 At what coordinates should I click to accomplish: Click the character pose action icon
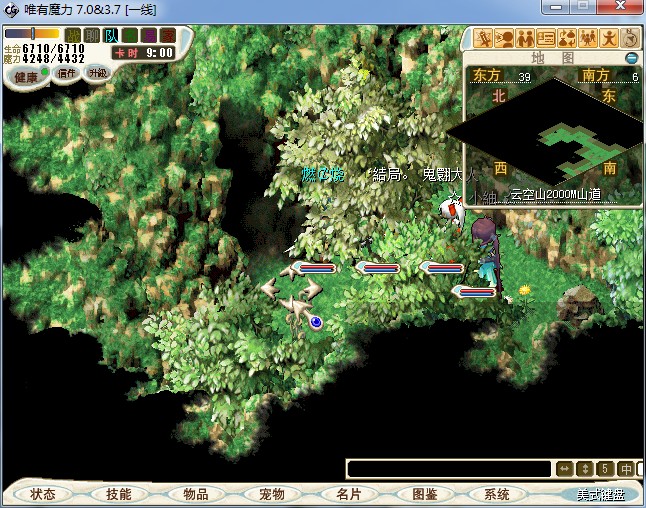click(609, 38)
